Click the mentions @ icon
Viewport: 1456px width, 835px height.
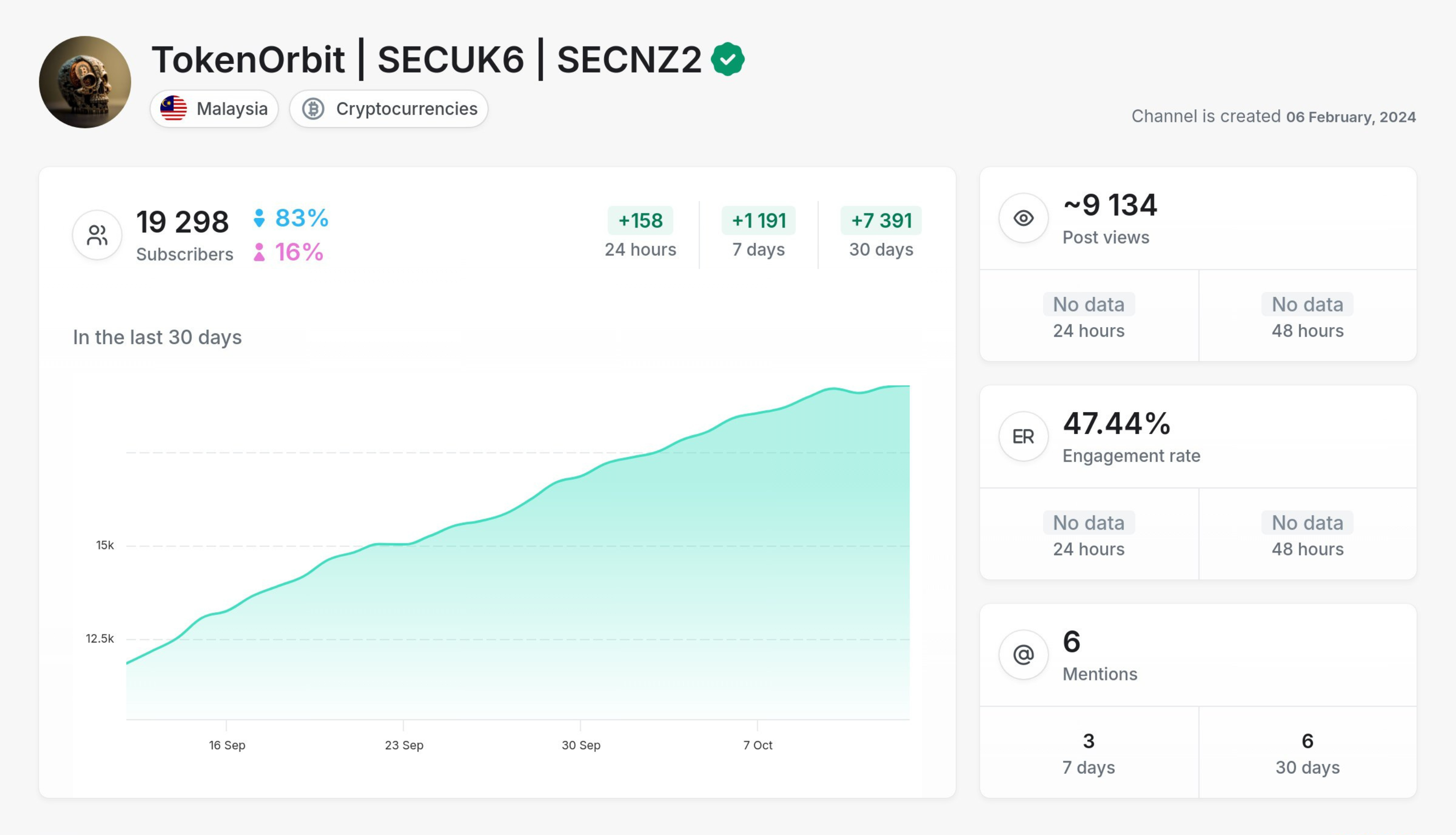[1024, 655]
